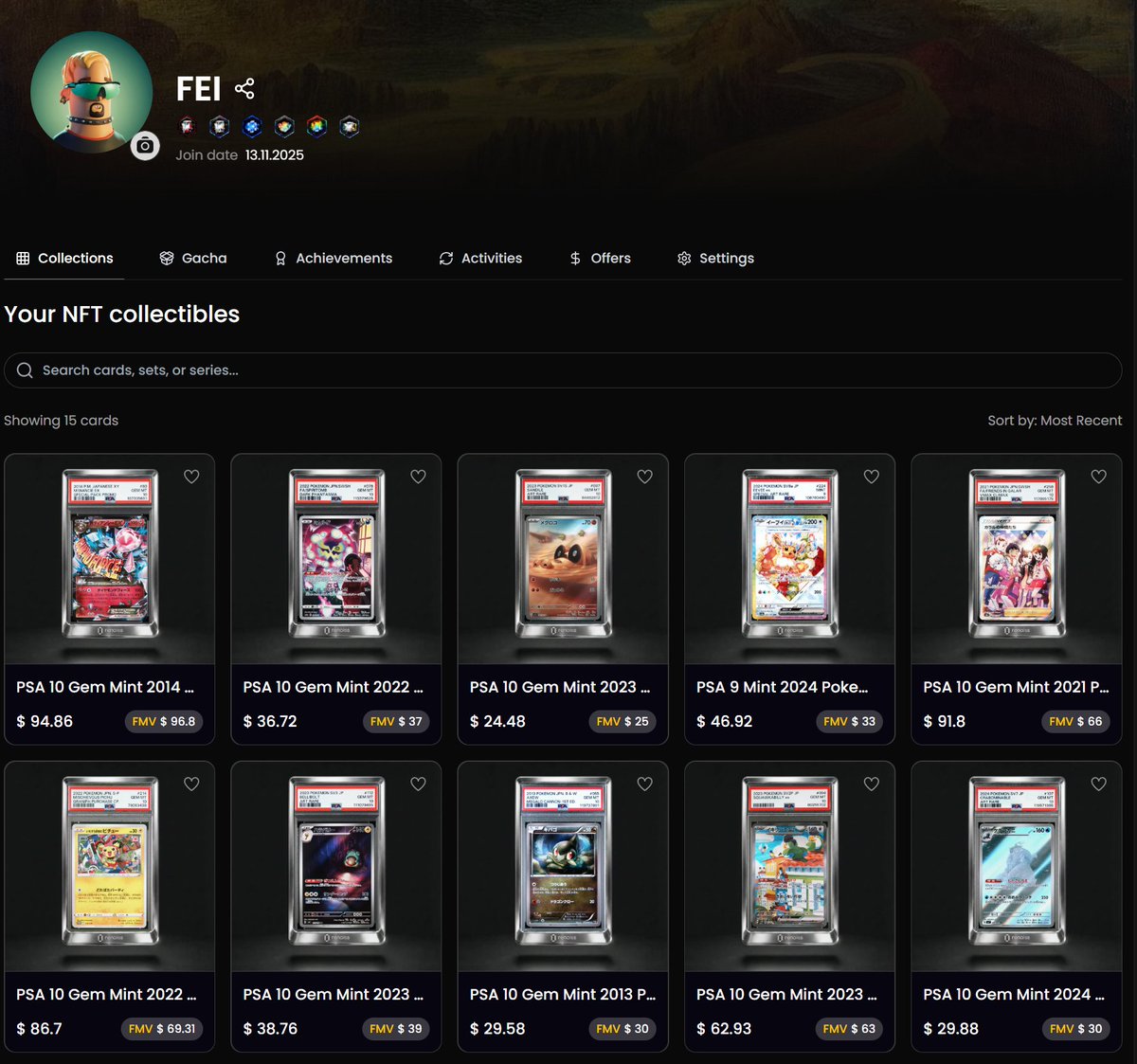Like the $29.88 PSA 10 2024 card
This screenshot has width=1137, height=1064.
[1098, 784]
